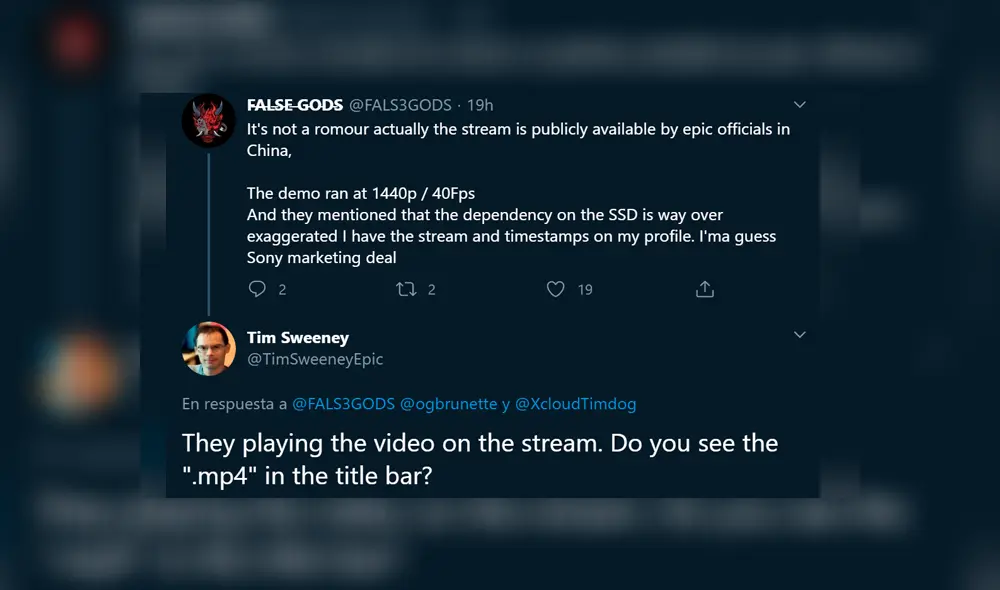
Task: Open FALSE GODS red demon avatar
Action: point(208,121)
